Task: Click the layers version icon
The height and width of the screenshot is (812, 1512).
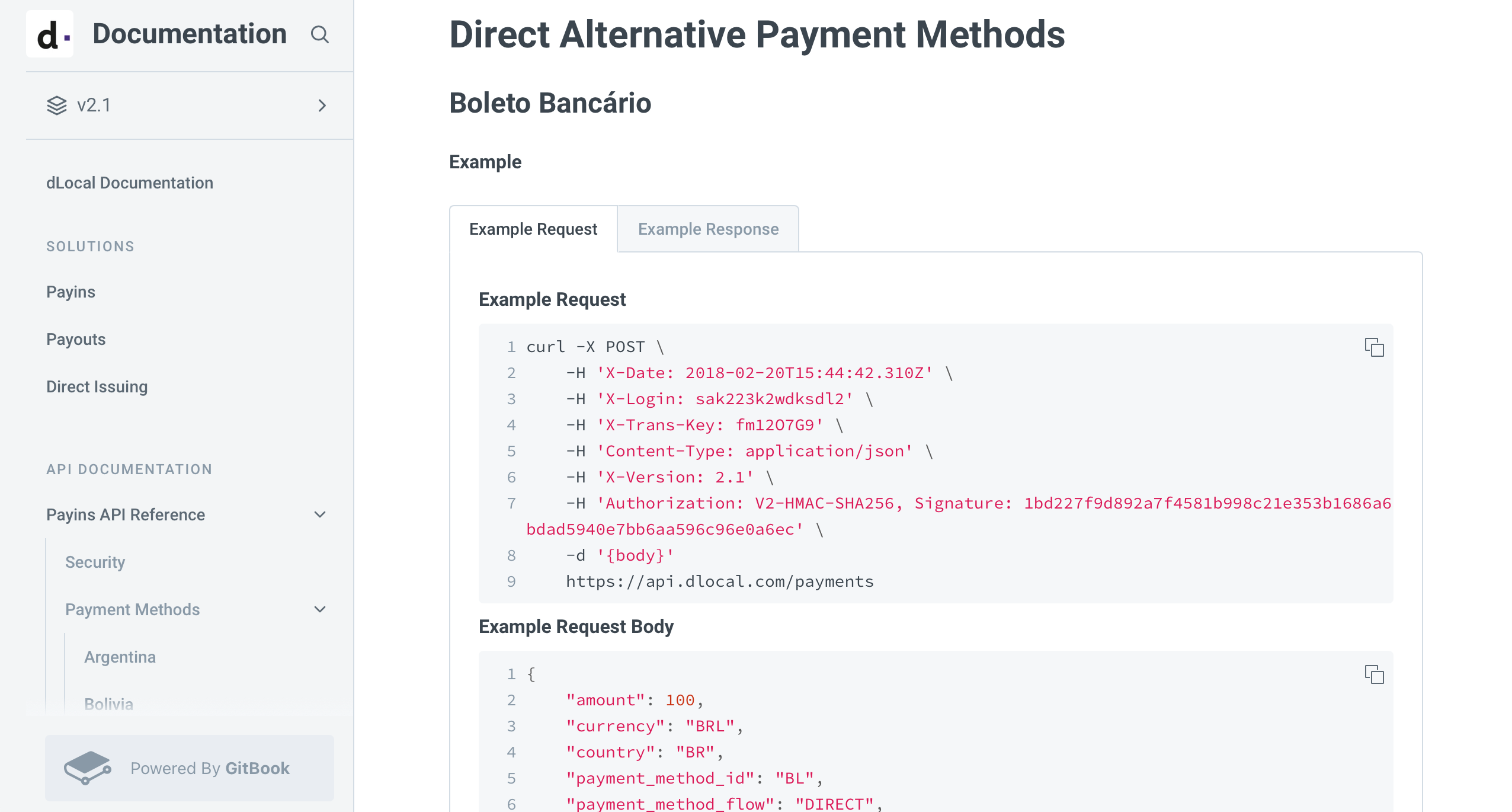Action: coord(57,106)
